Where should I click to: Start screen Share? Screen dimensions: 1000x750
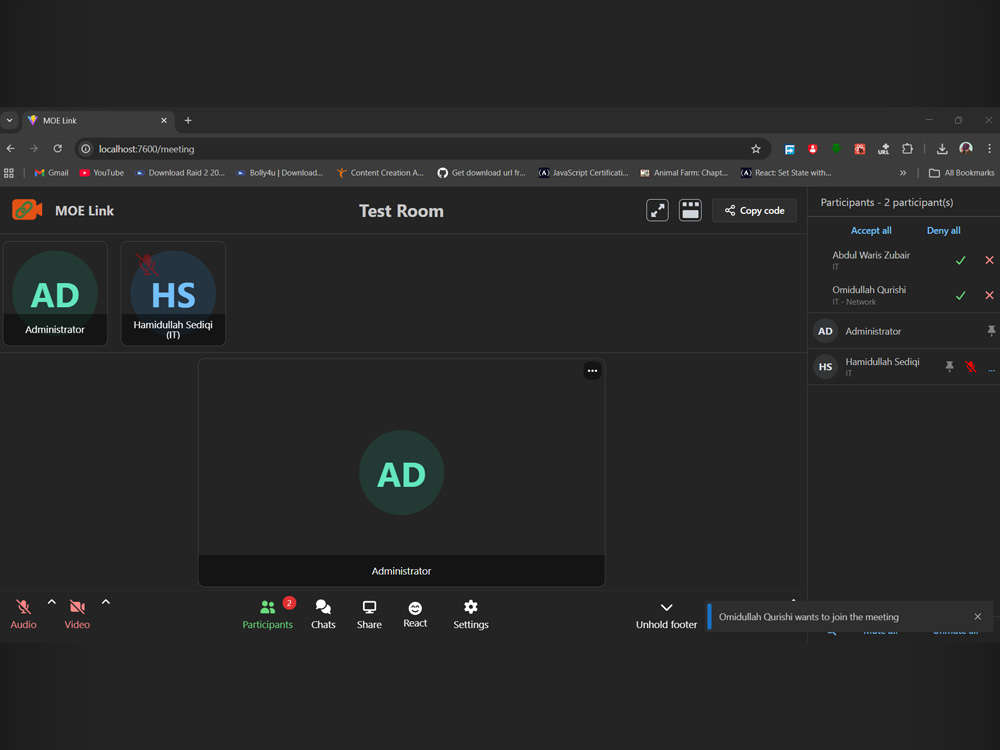click(369, 614)
